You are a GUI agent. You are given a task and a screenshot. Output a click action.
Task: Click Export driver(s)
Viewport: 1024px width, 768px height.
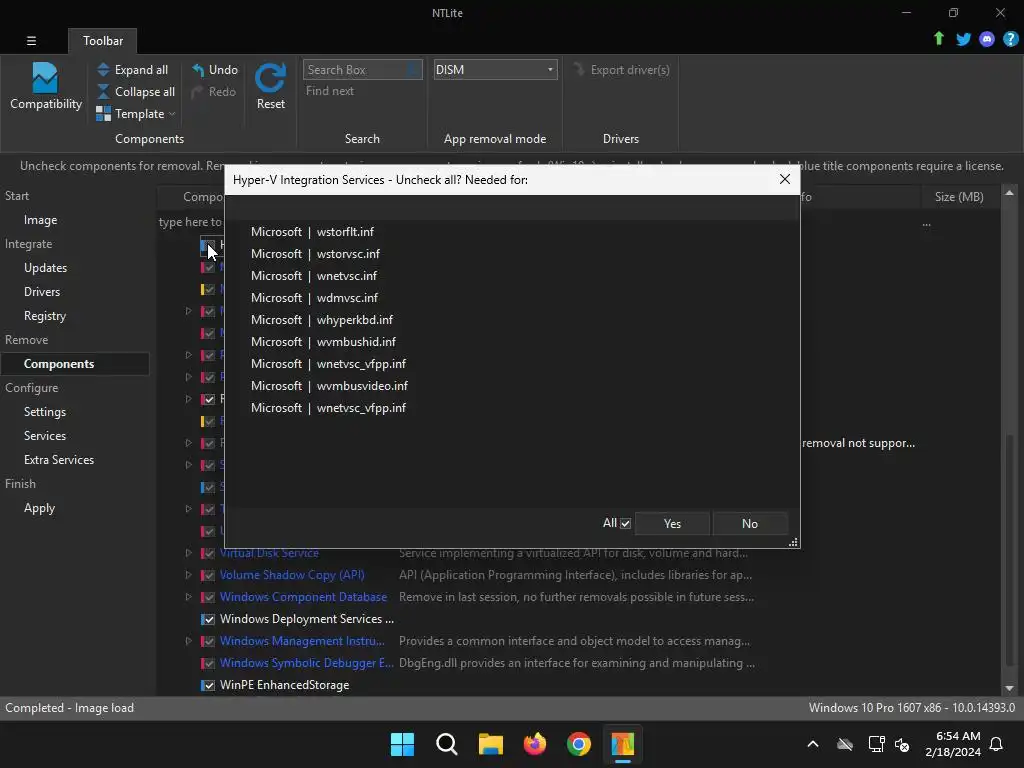[x=621, y=69]
